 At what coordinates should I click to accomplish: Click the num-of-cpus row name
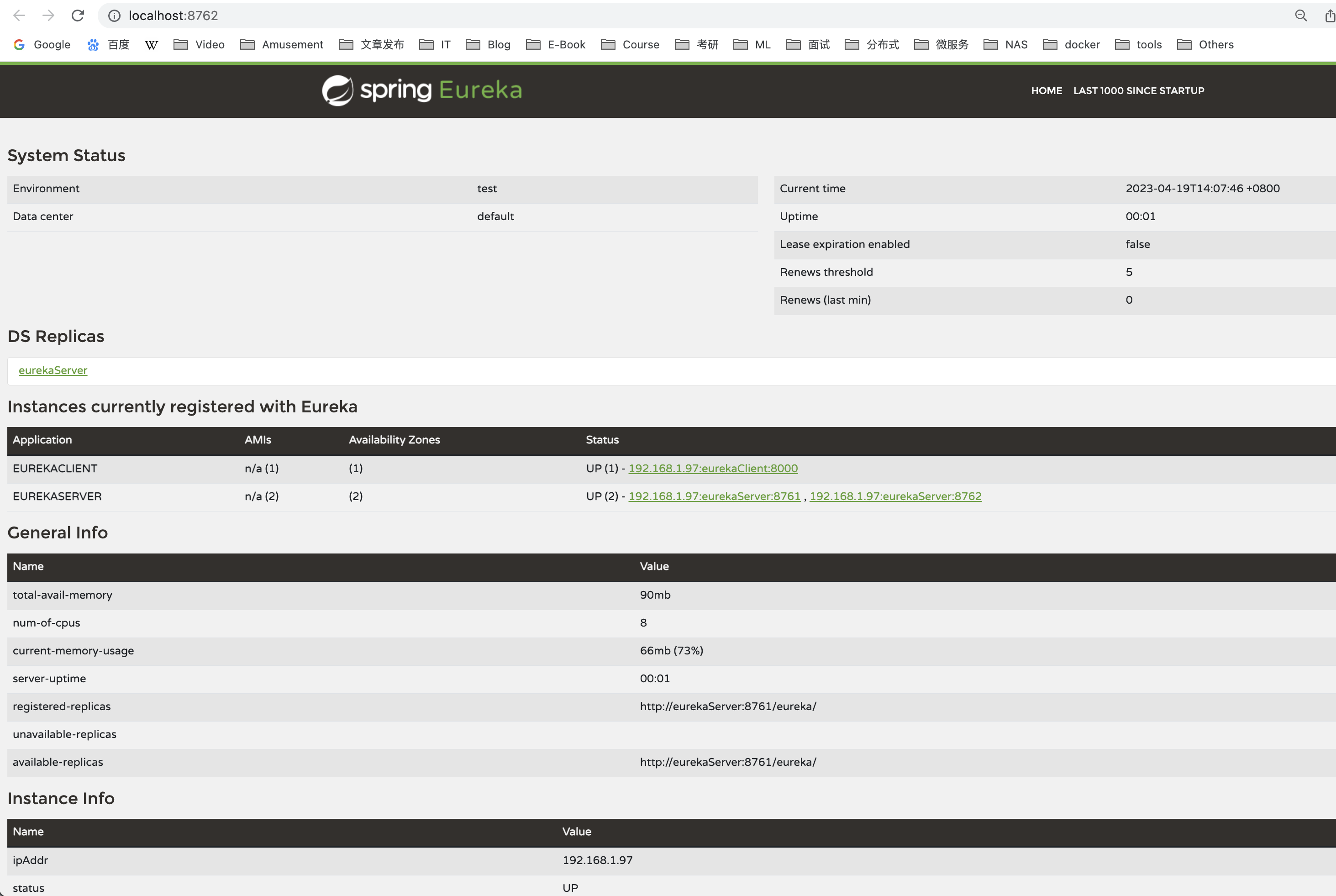[46, 623]
